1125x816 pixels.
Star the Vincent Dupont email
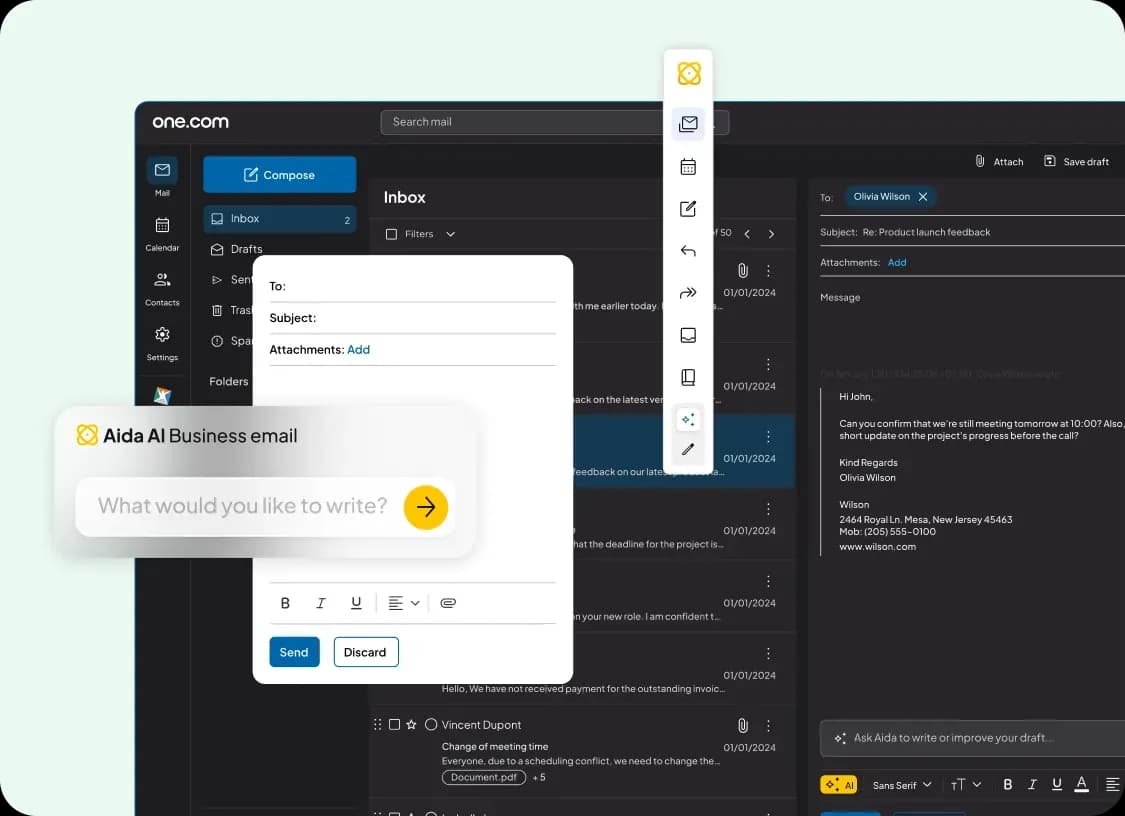point(411,724)
